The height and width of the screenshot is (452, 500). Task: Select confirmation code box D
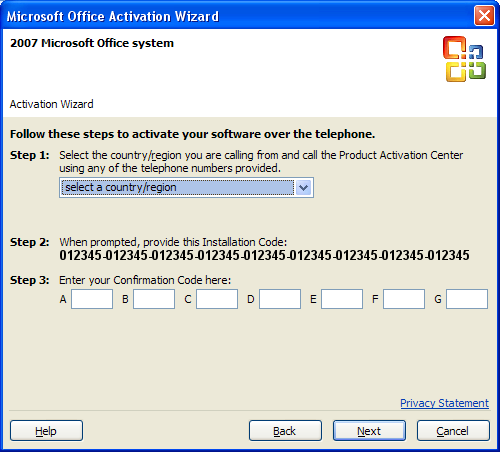point(280,299)
